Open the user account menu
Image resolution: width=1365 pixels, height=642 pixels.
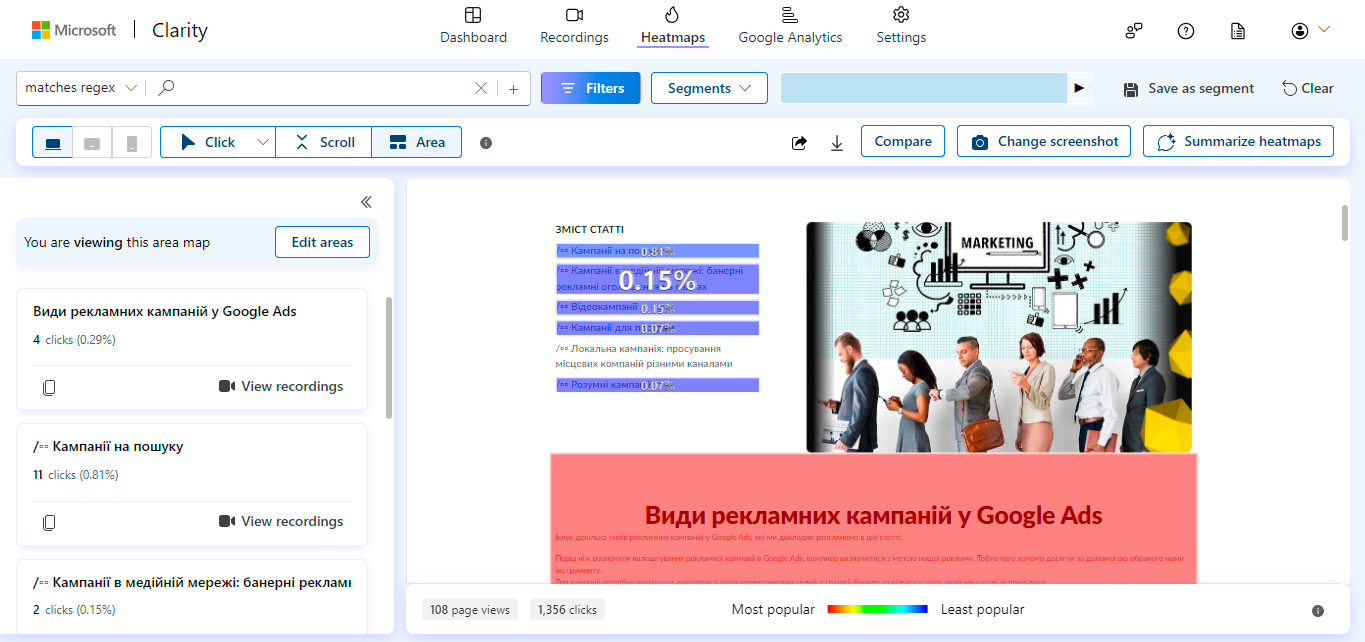point(1310,31)
